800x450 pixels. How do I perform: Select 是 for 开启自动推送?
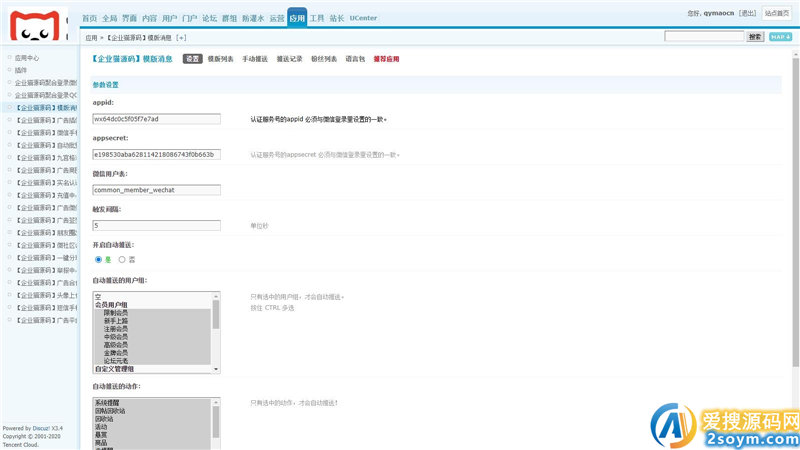[x=98, y=260]
